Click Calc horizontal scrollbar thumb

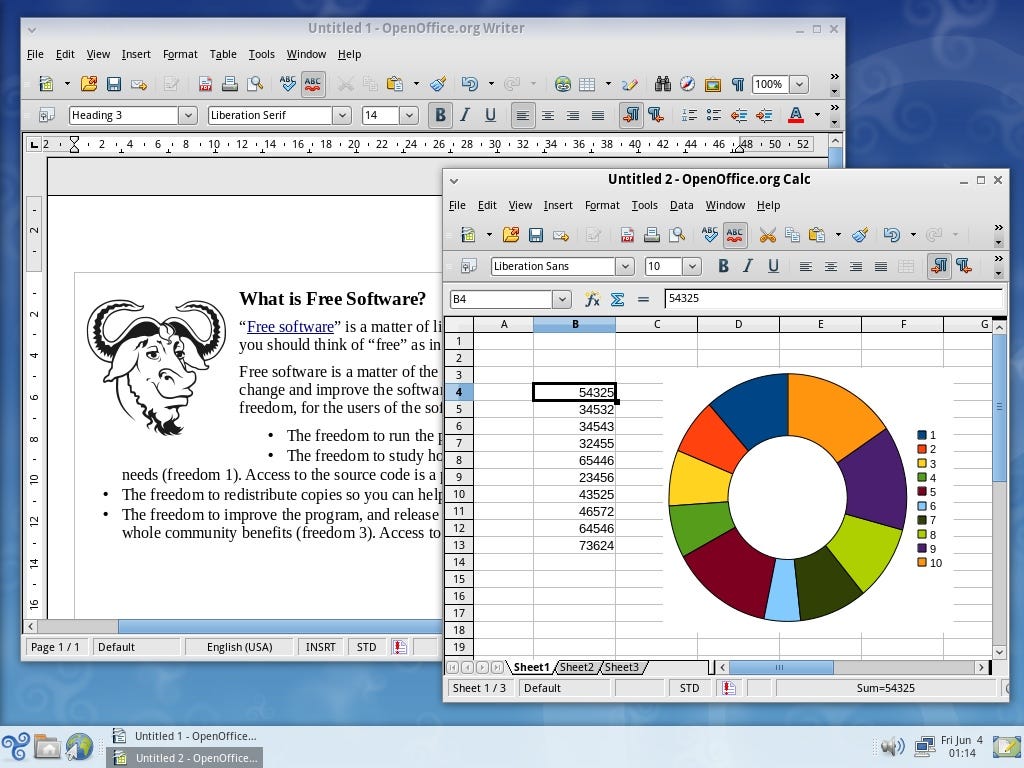coord(780,667)
